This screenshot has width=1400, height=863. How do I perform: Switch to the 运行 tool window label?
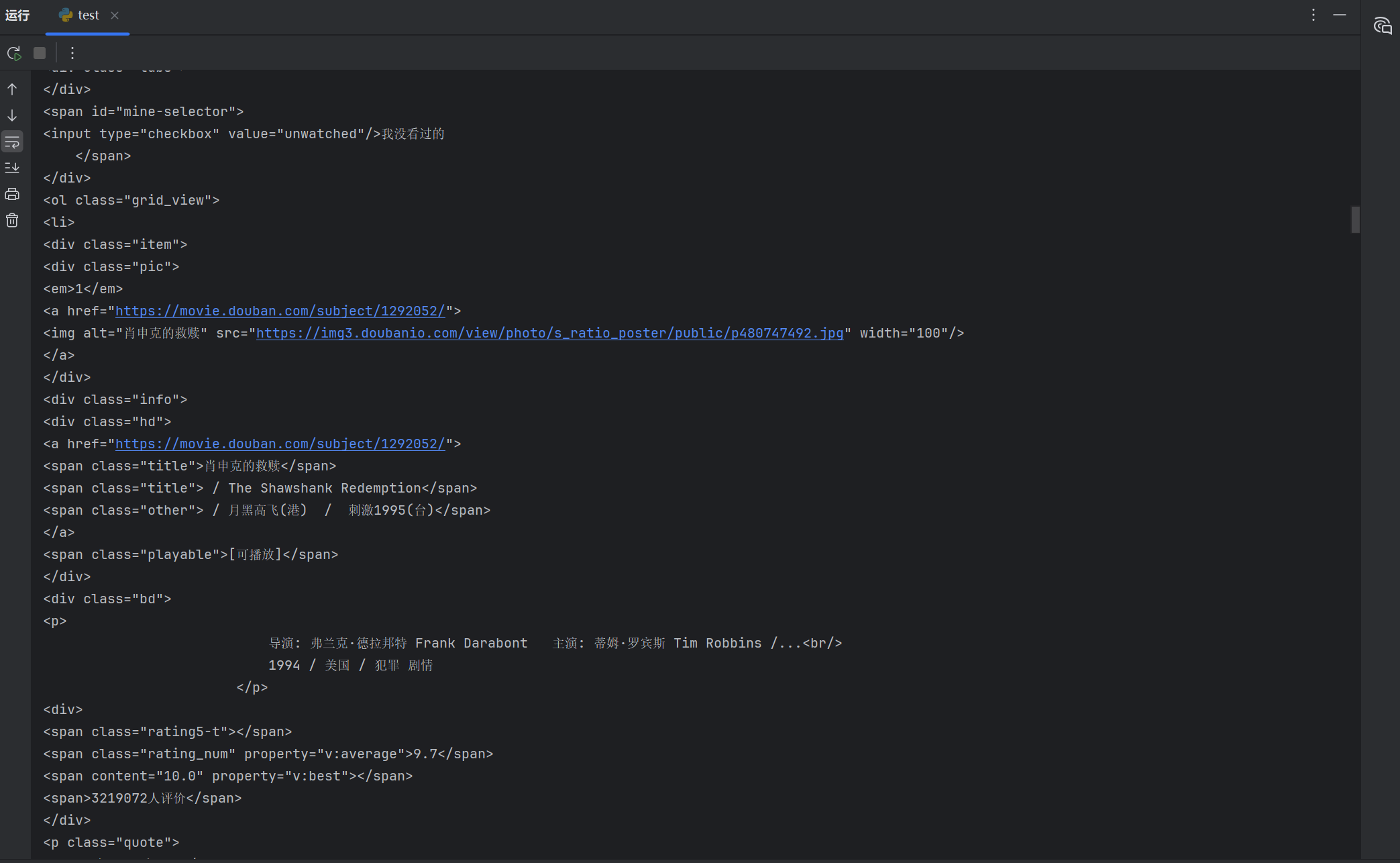(x=17, y=15)
